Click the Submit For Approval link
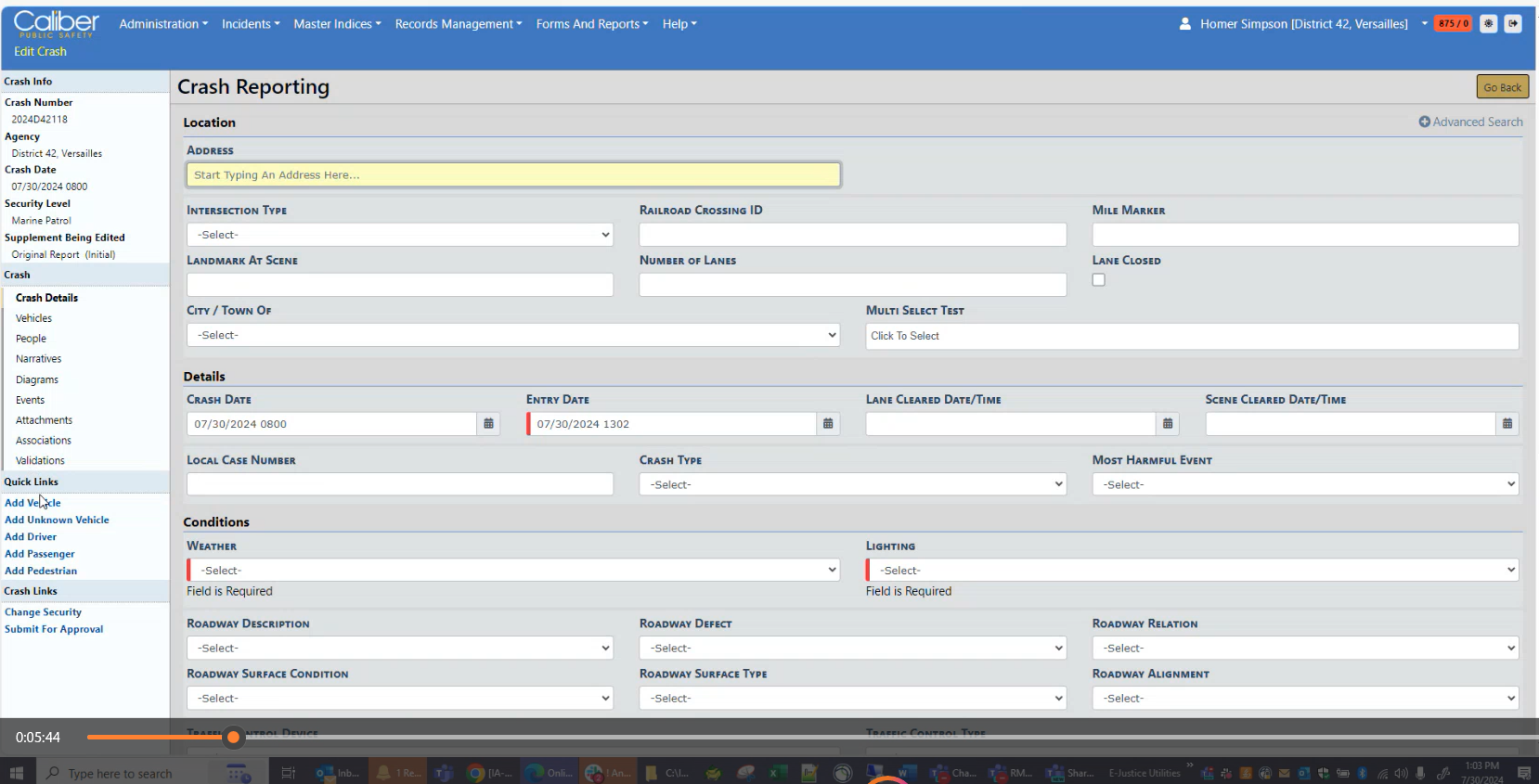 pos(54,629)
